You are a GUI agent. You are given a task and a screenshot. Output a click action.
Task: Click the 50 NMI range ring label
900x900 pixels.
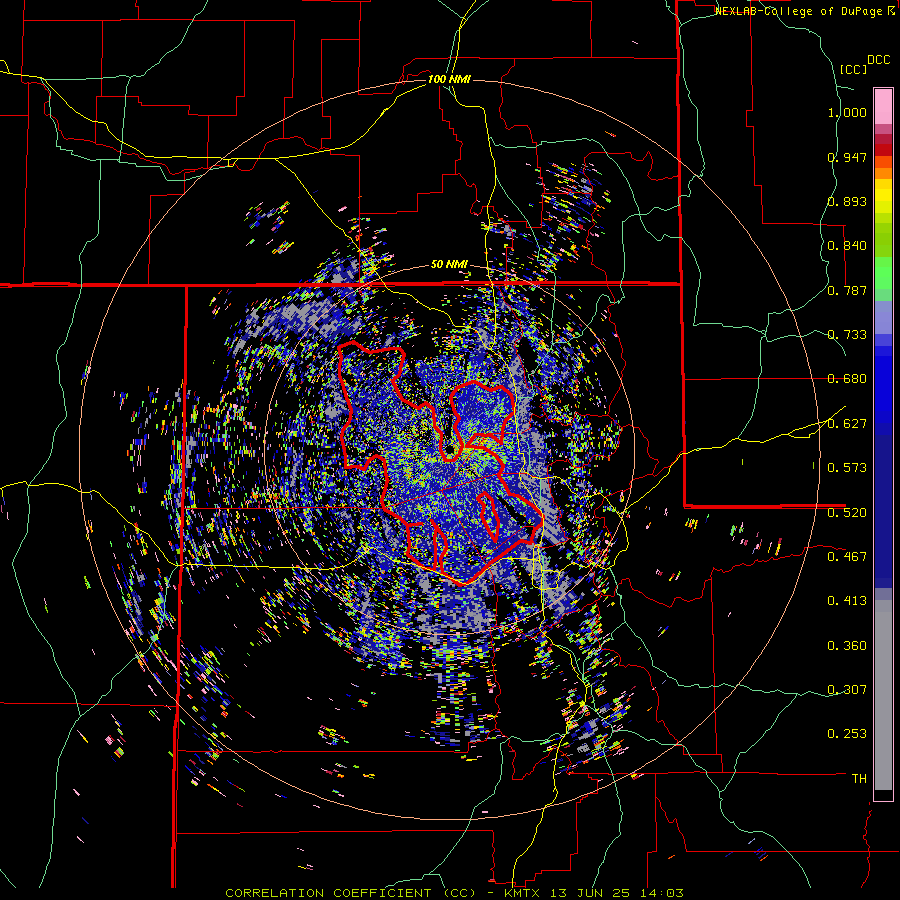[x=449, y=265]
